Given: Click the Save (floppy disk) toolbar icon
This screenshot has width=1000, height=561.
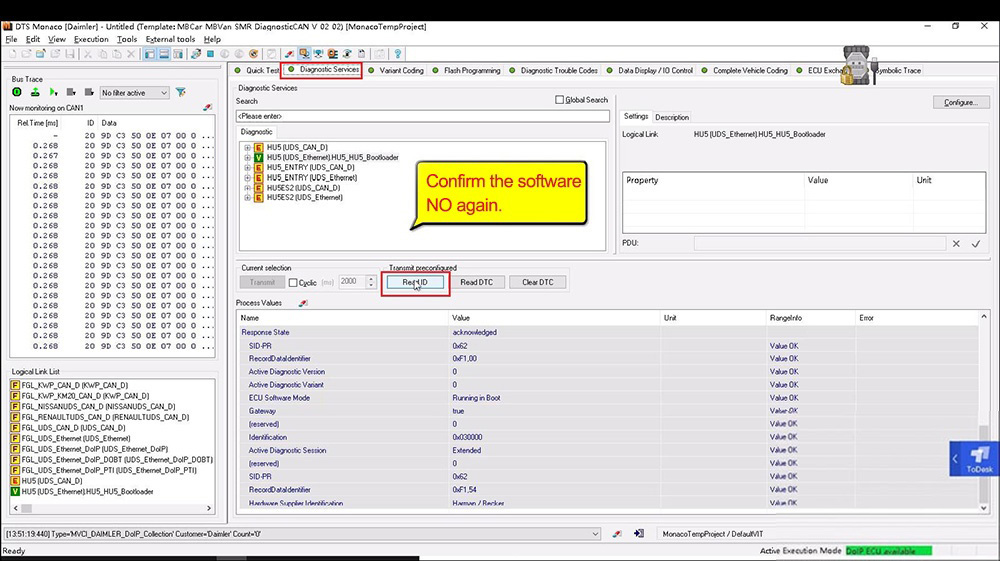Looking at the screenshot, I should (70, 54).
